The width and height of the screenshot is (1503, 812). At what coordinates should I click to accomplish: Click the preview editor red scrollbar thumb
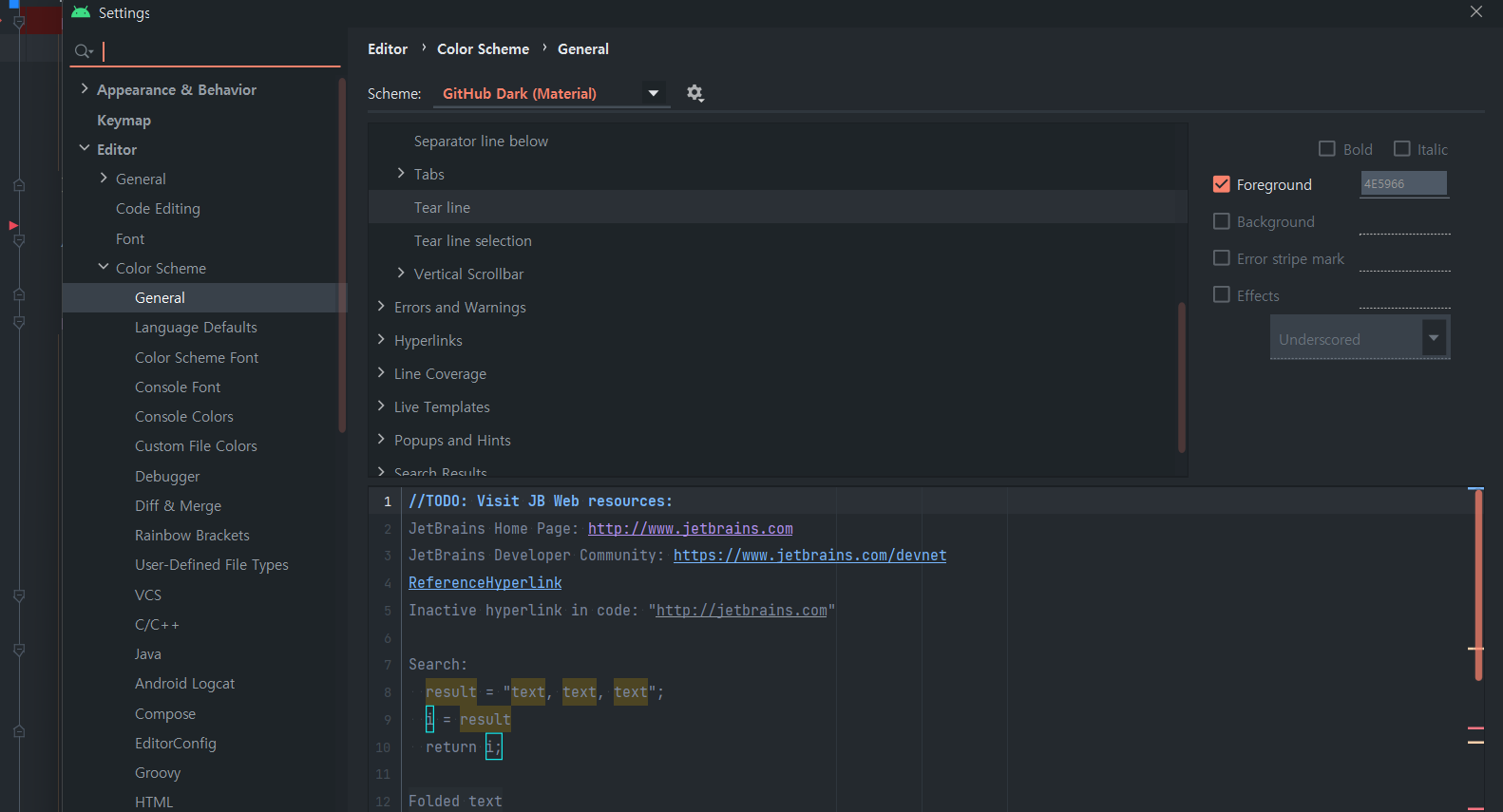coord(1478,585)
